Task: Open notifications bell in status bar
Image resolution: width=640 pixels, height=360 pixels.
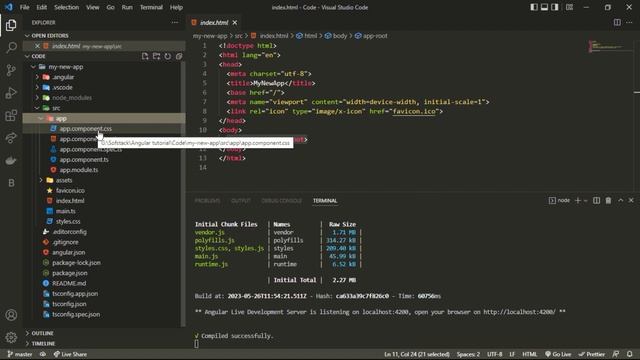Action: tap(630, 354)
